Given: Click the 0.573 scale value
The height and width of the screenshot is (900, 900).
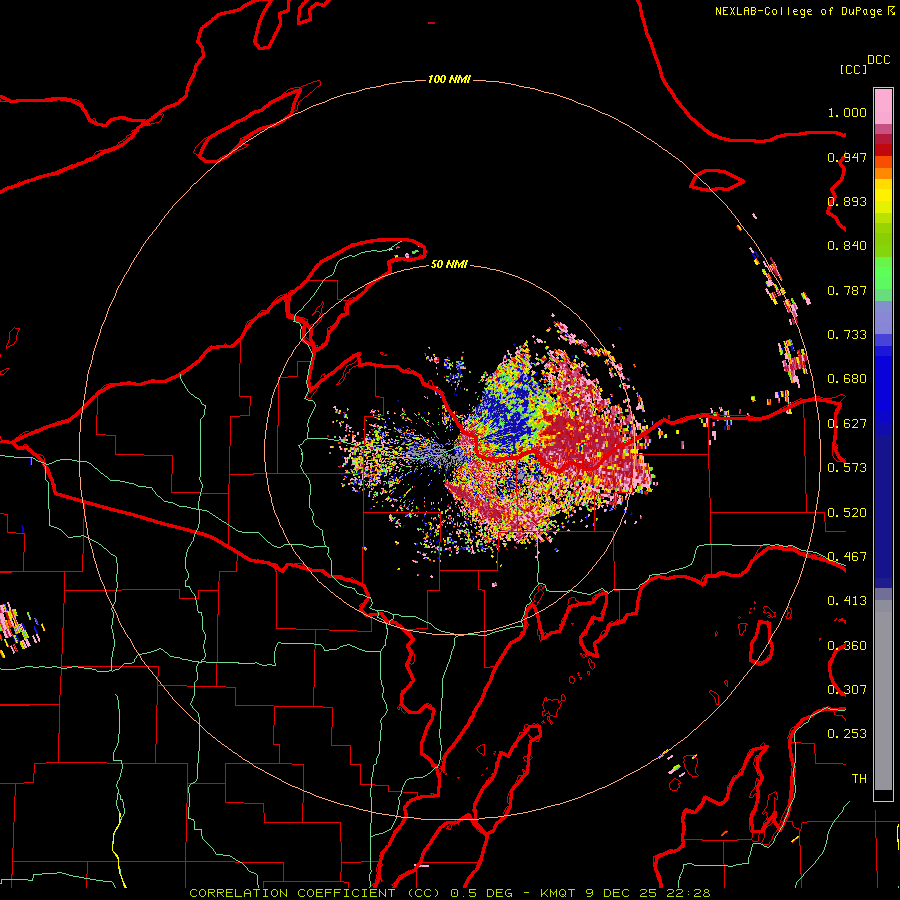Looking at the screenshot, I should tap(847, 468).
